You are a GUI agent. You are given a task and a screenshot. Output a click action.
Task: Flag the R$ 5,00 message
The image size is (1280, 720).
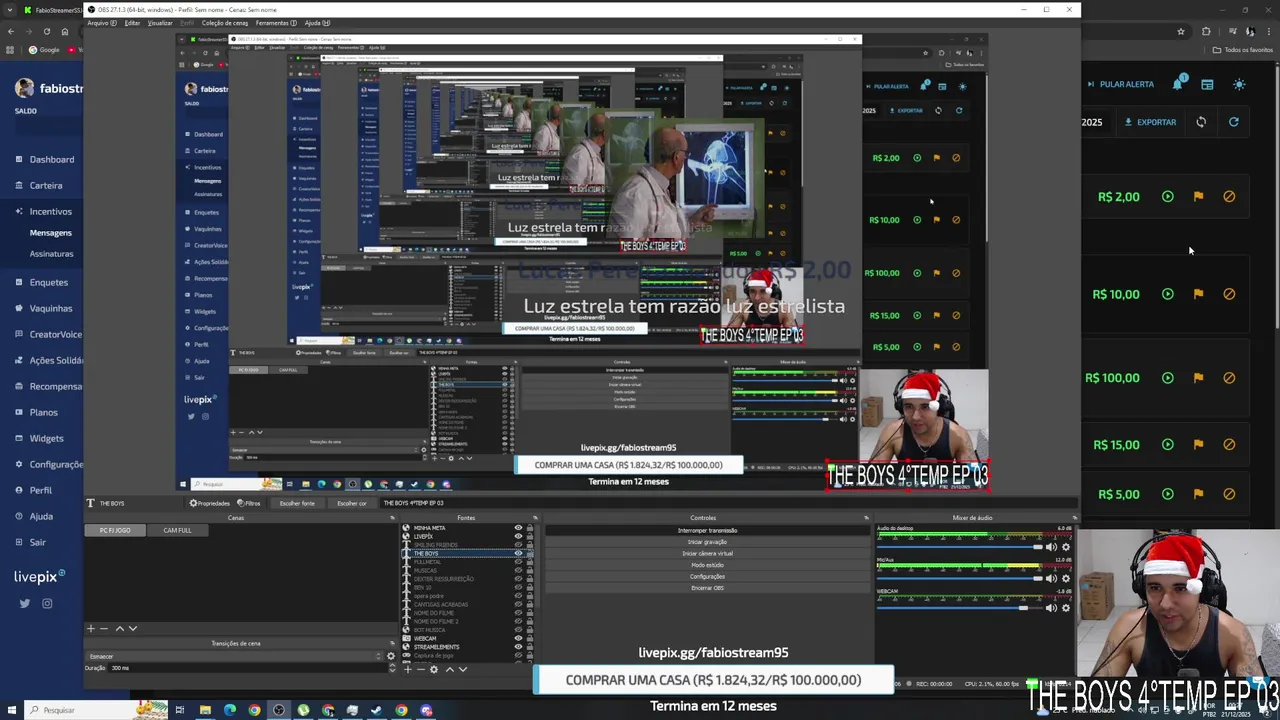tap(1198, 494)
